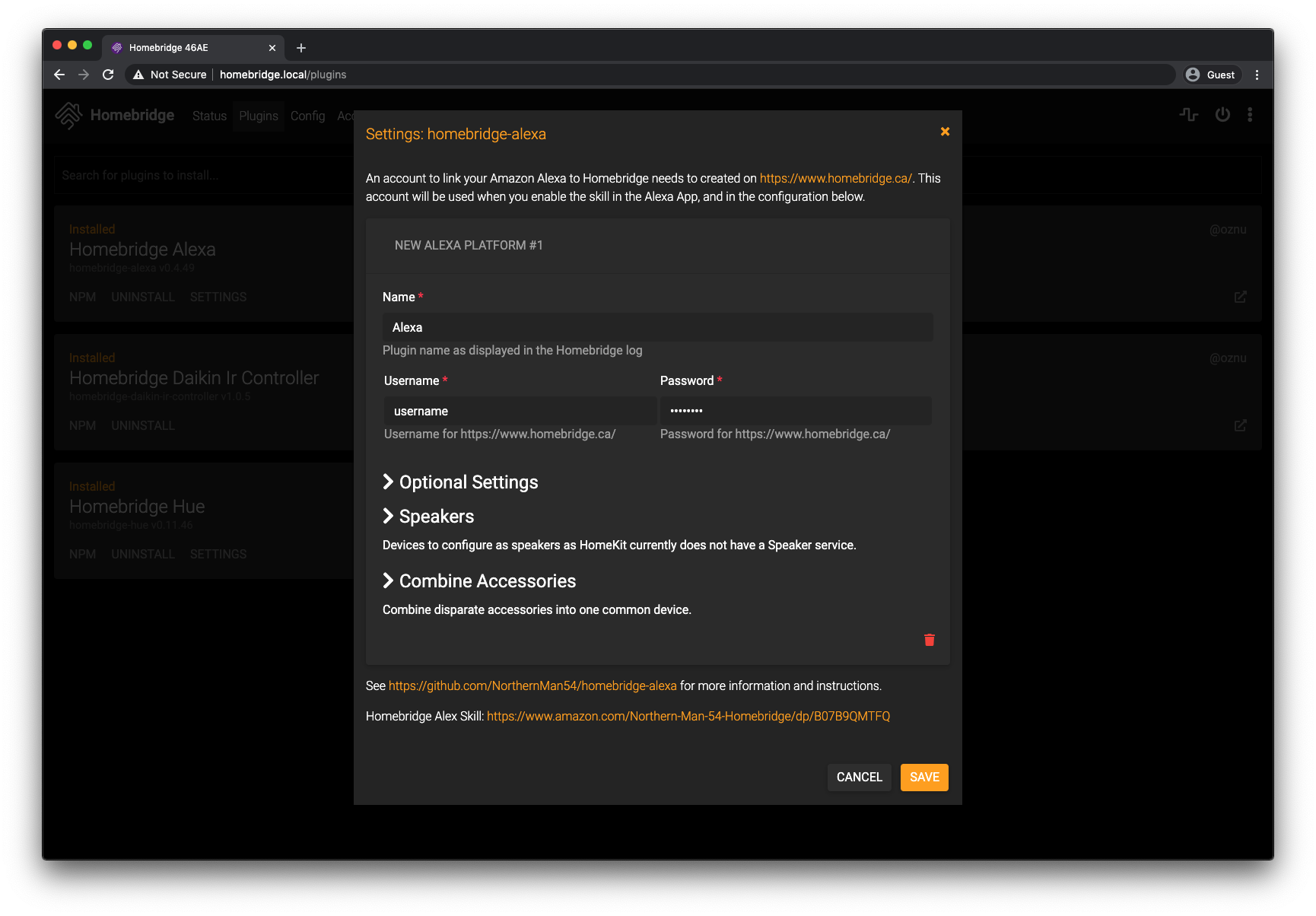Image resolution: width=1316 pixels, height=916 pixels.
Task: Open the Config nav item
Action: tap(307, 116)
